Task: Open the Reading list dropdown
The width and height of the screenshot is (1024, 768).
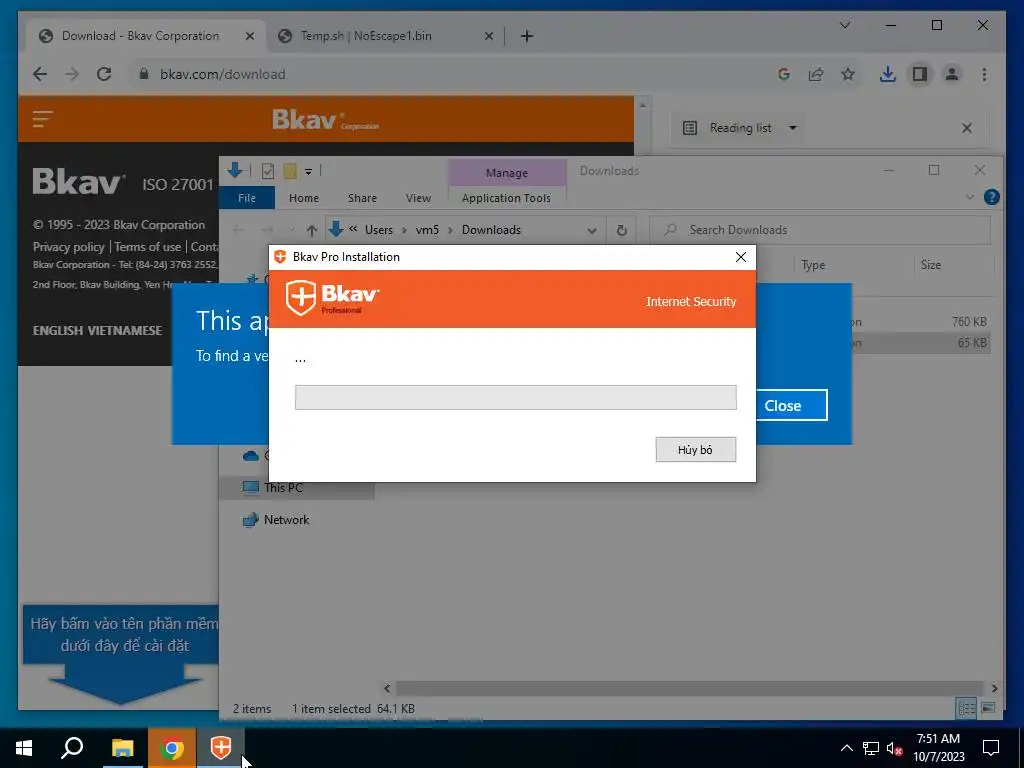Action: click(741, 127)
